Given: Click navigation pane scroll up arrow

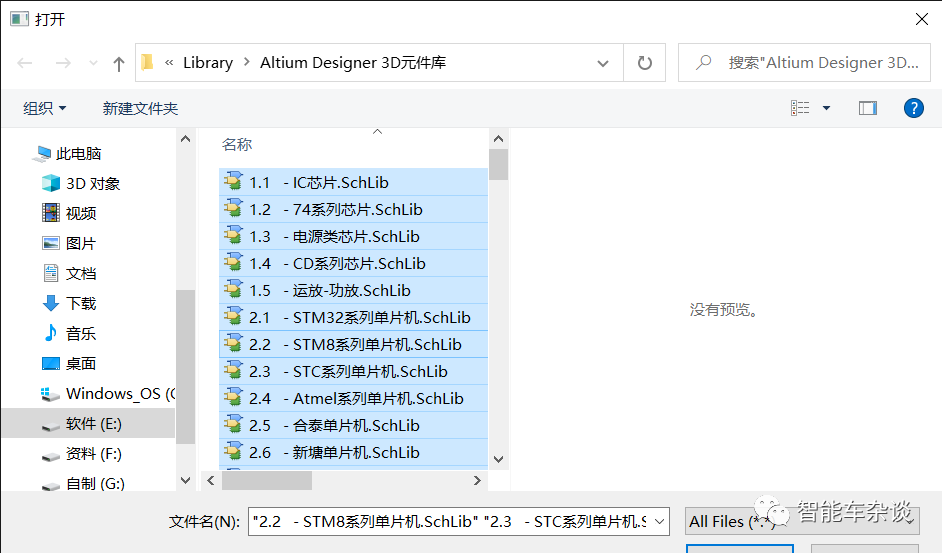Looking at the screenshot, I should 186,139.
